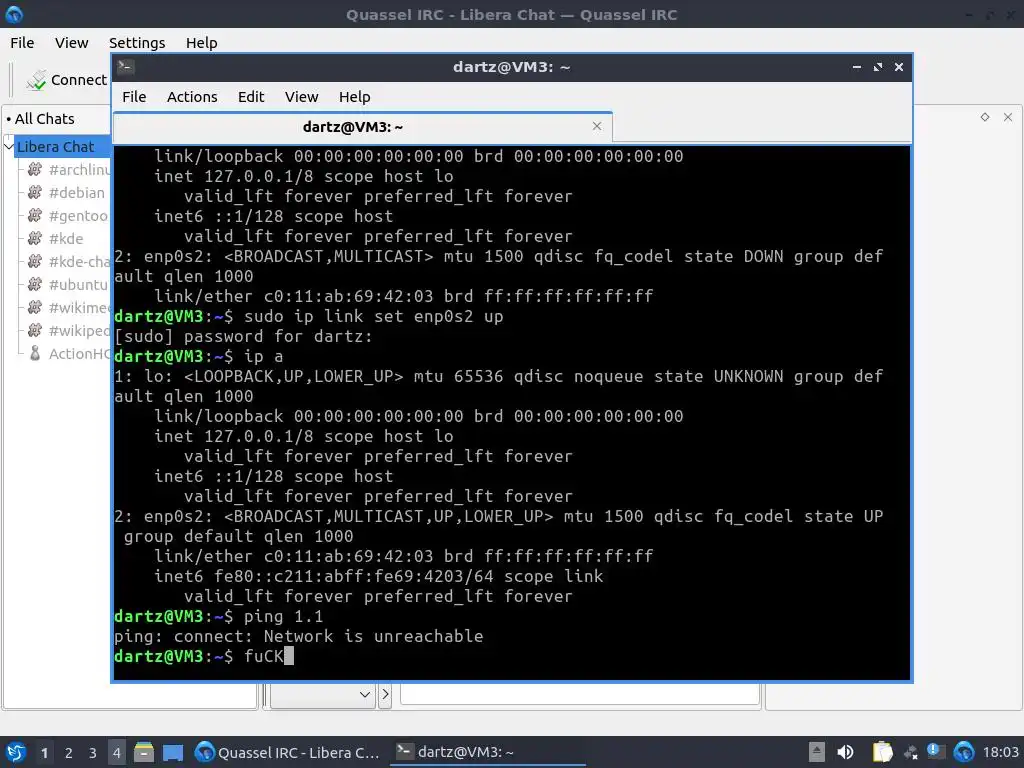Click the 18:03 clock
Viewport: 1024px width, 768px height.
tap(1000, 752)
